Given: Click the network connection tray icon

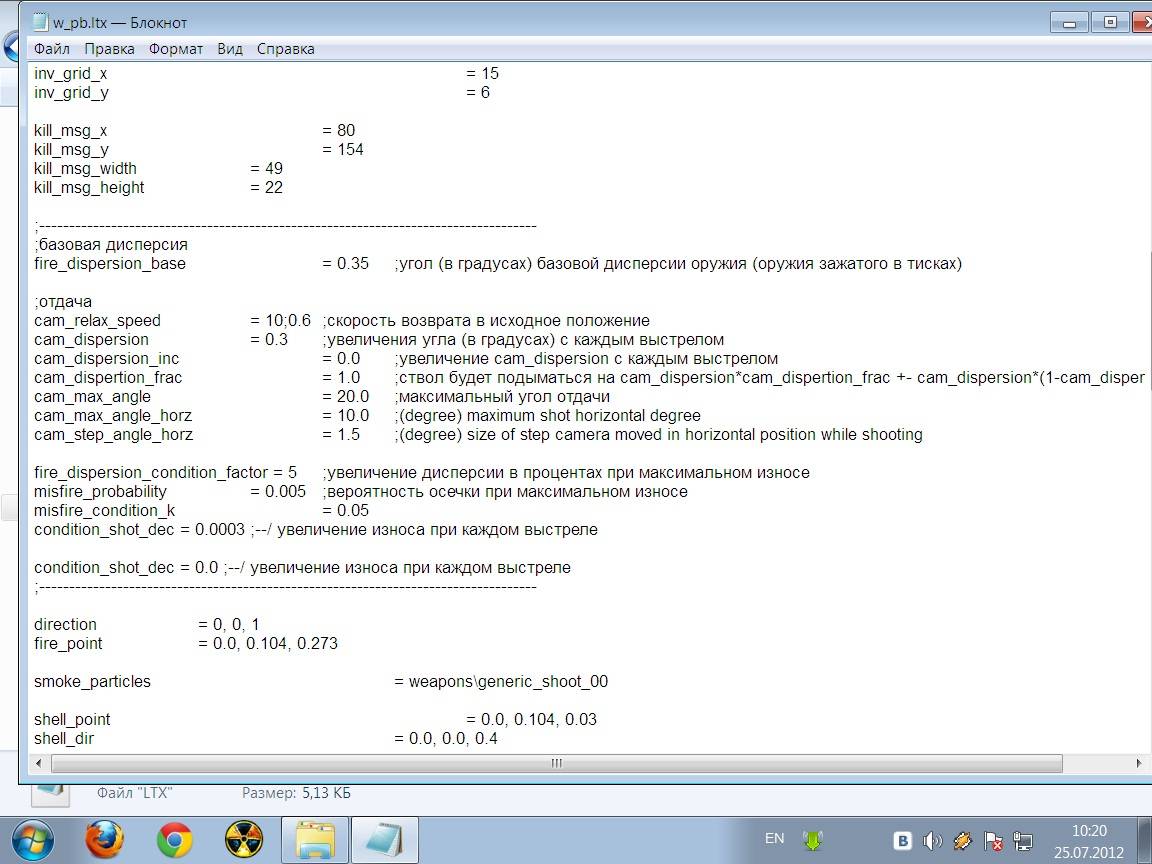Looking at the screenshot, I should coord(1023,840).
